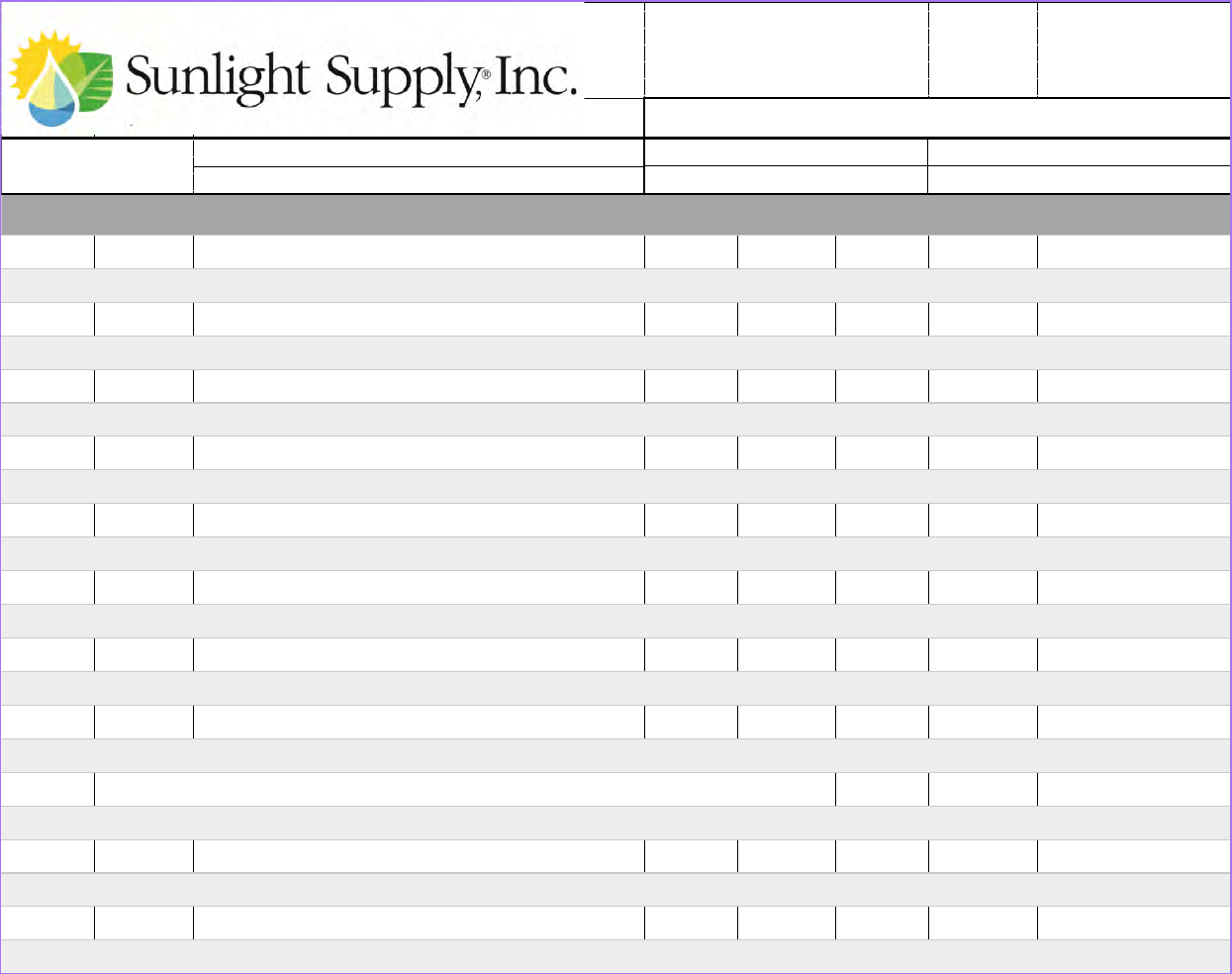Click the full-width field under the top-right header boxes
Viewport: 1232px width, 974px height.
coord(936,118)
